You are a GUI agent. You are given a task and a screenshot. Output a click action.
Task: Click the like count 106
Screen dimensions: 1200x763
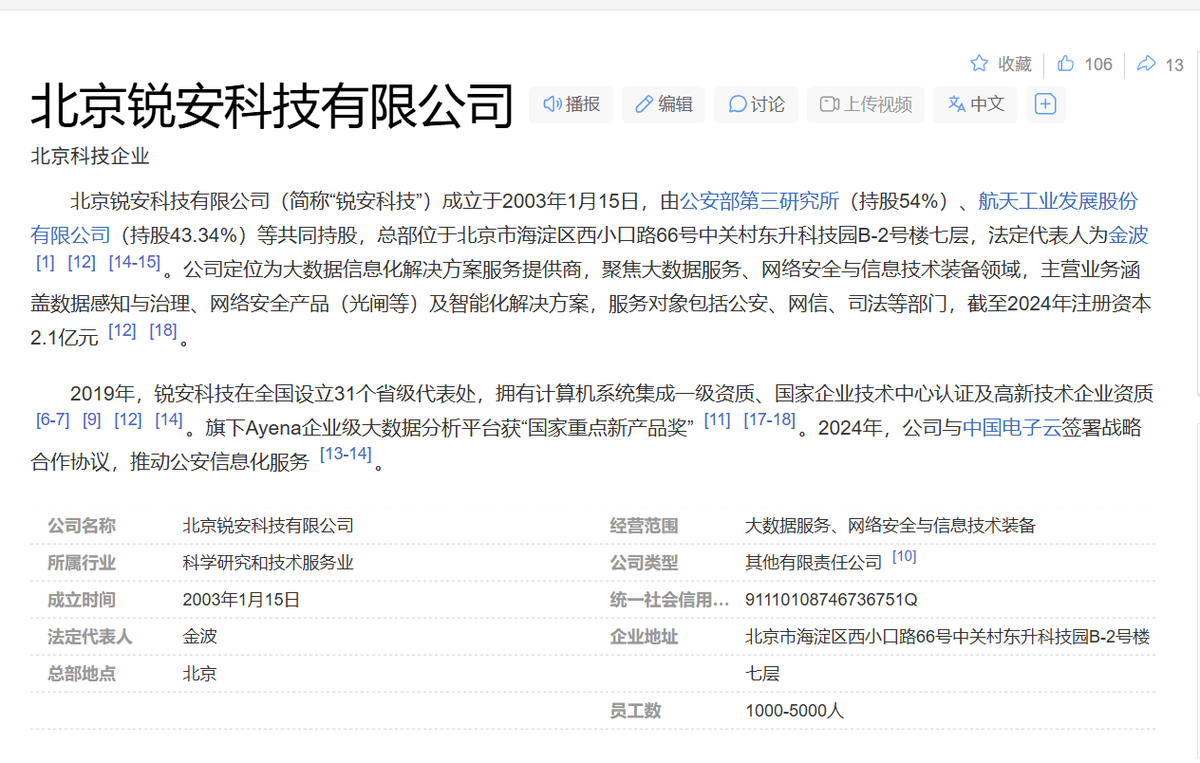pos(1098,64)
